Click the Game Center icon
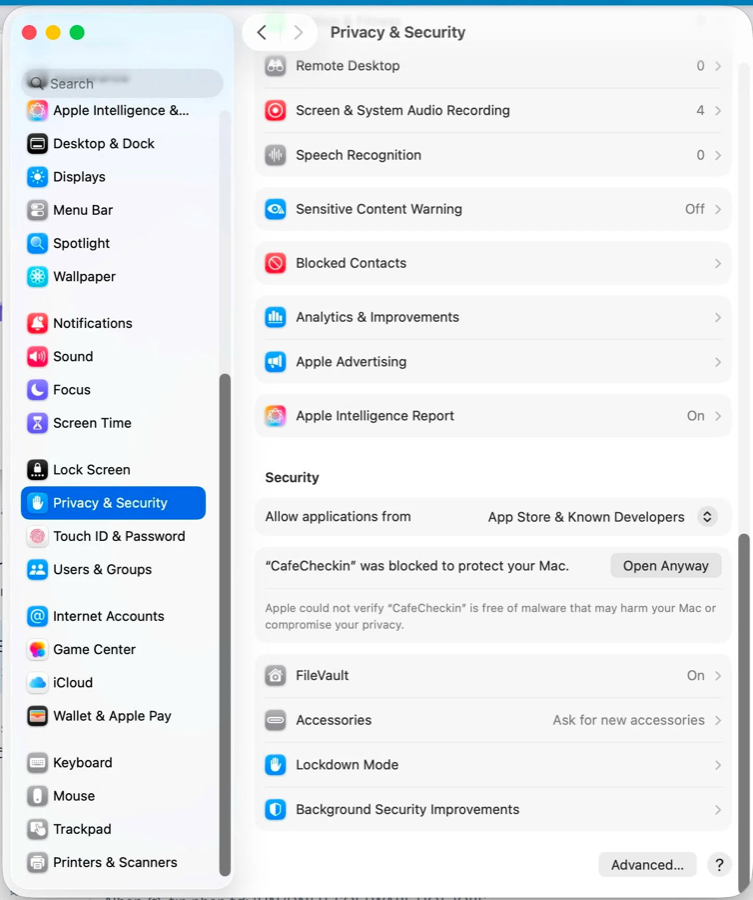Viewport: 753px width, 900px height. [37, 649]
